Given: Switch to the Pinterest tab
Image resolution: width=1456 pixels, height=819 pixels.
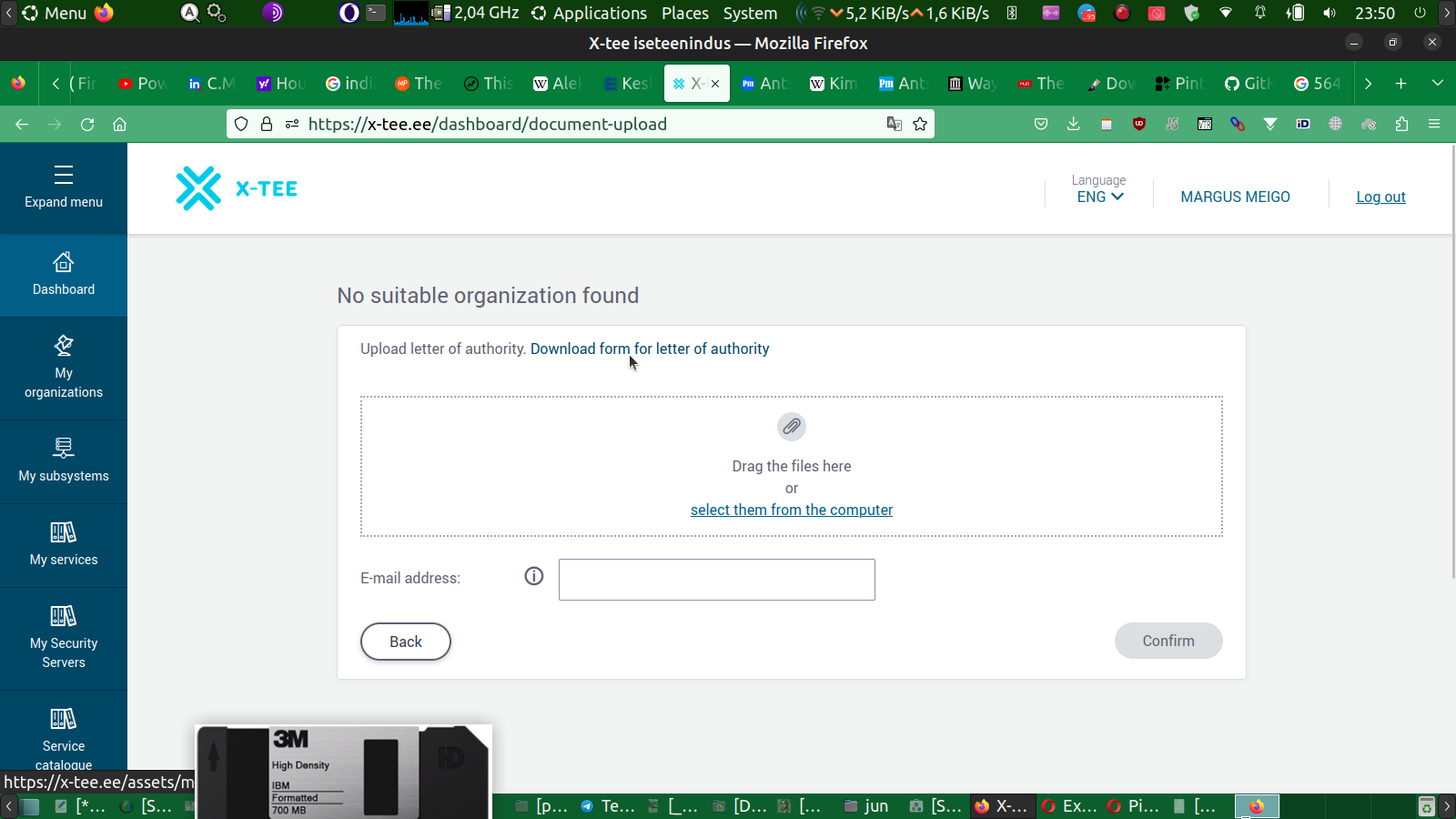Looking at the screenshot, I should tap(1178, 84).
